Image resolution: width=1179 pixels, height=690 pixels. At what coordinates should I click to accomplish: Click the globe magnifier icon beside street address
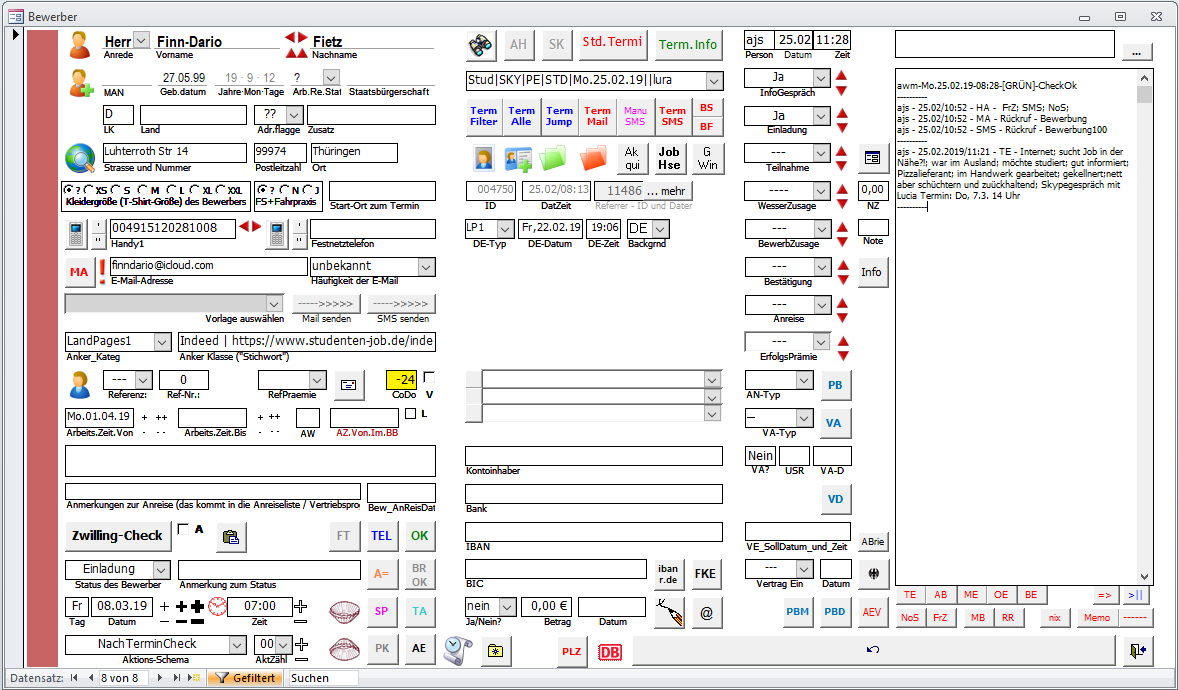(80, 157)
